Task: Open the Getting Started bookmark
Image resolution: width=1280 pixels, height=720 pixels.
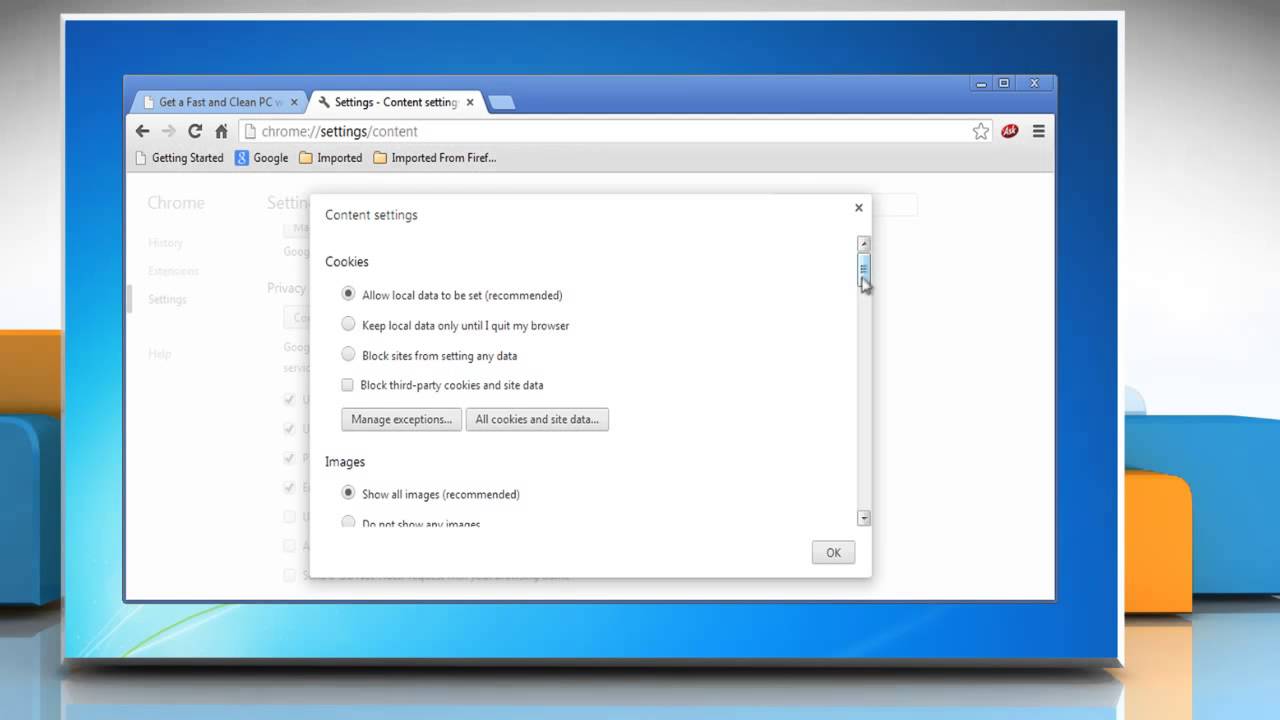Action: [x=179, y=158]
